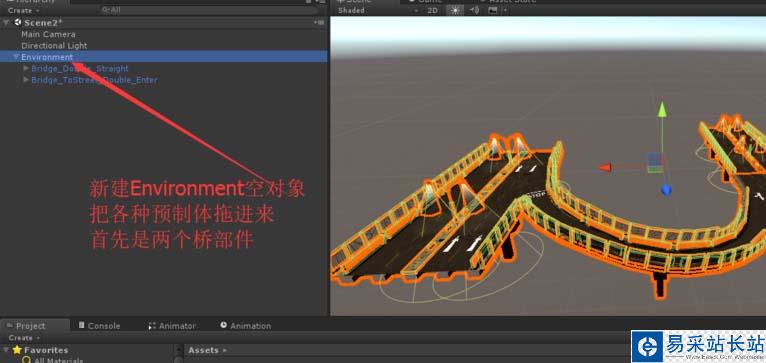Click the Animator tab icon

(x=152, y=326)
